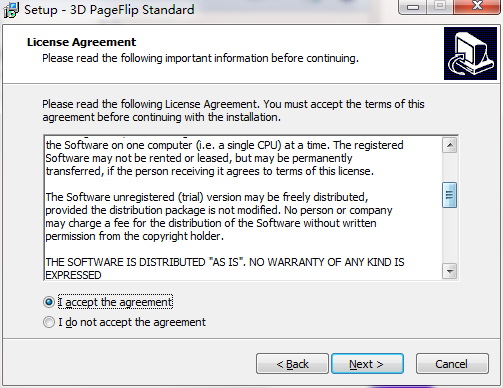Select "I do not accept the agreement" option
Viewport: 503px width, 388px height.
(x=49, y=322)
